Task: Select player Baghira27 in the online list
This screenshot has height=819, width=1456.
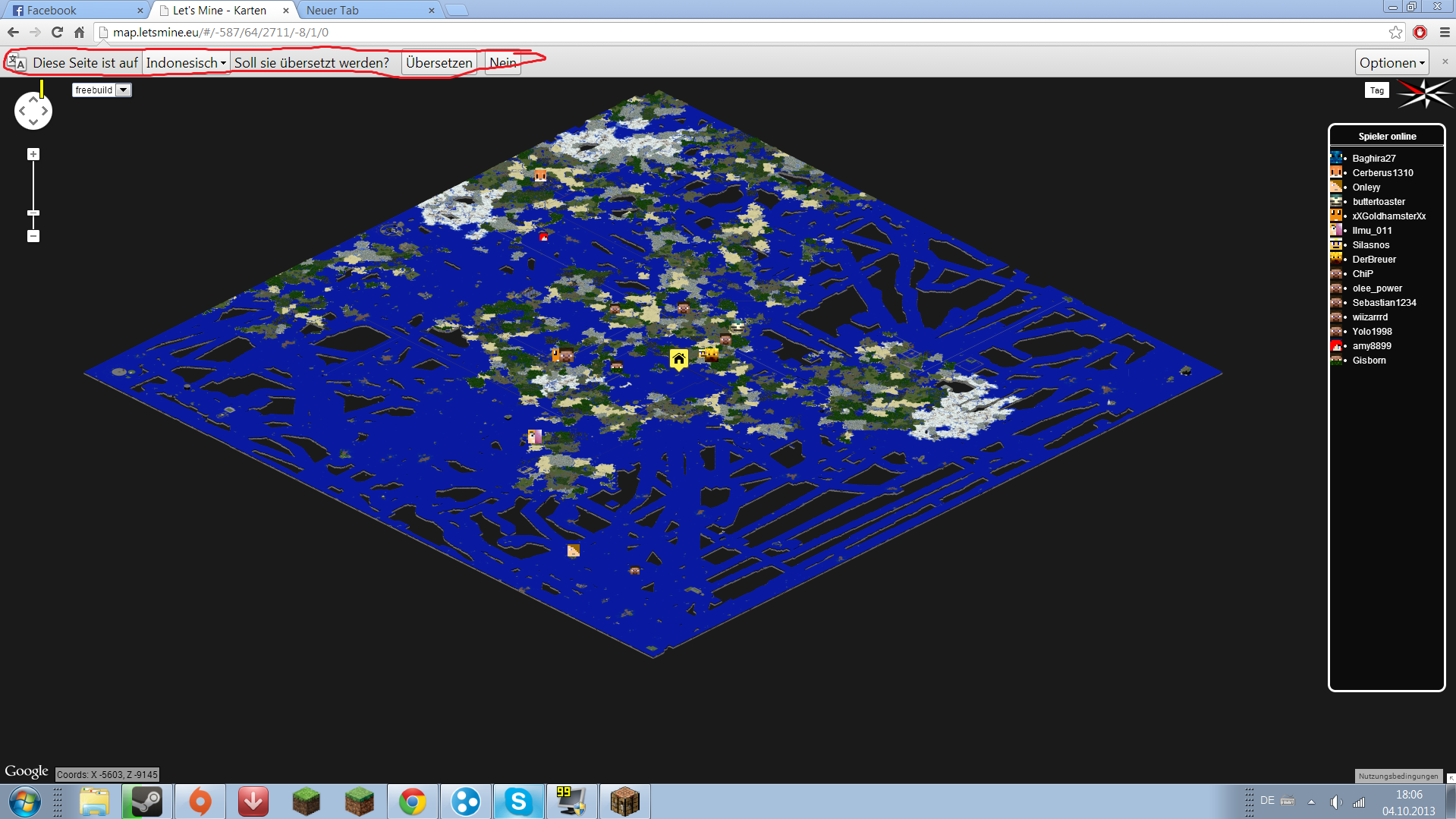Action: 1373,158
